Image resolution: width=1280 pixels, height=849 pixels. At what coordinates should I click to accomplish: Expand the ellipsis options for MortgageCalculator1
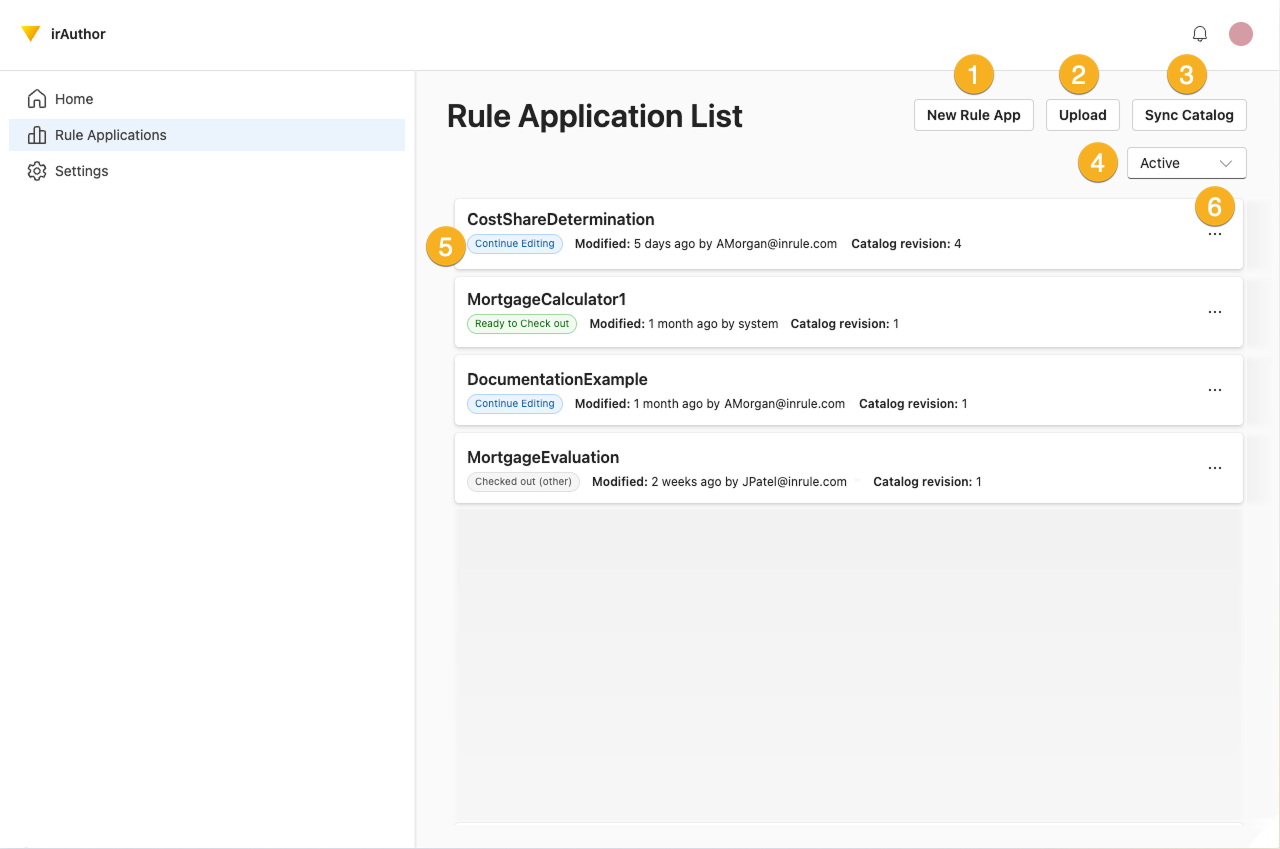(x=1215, y=311)
